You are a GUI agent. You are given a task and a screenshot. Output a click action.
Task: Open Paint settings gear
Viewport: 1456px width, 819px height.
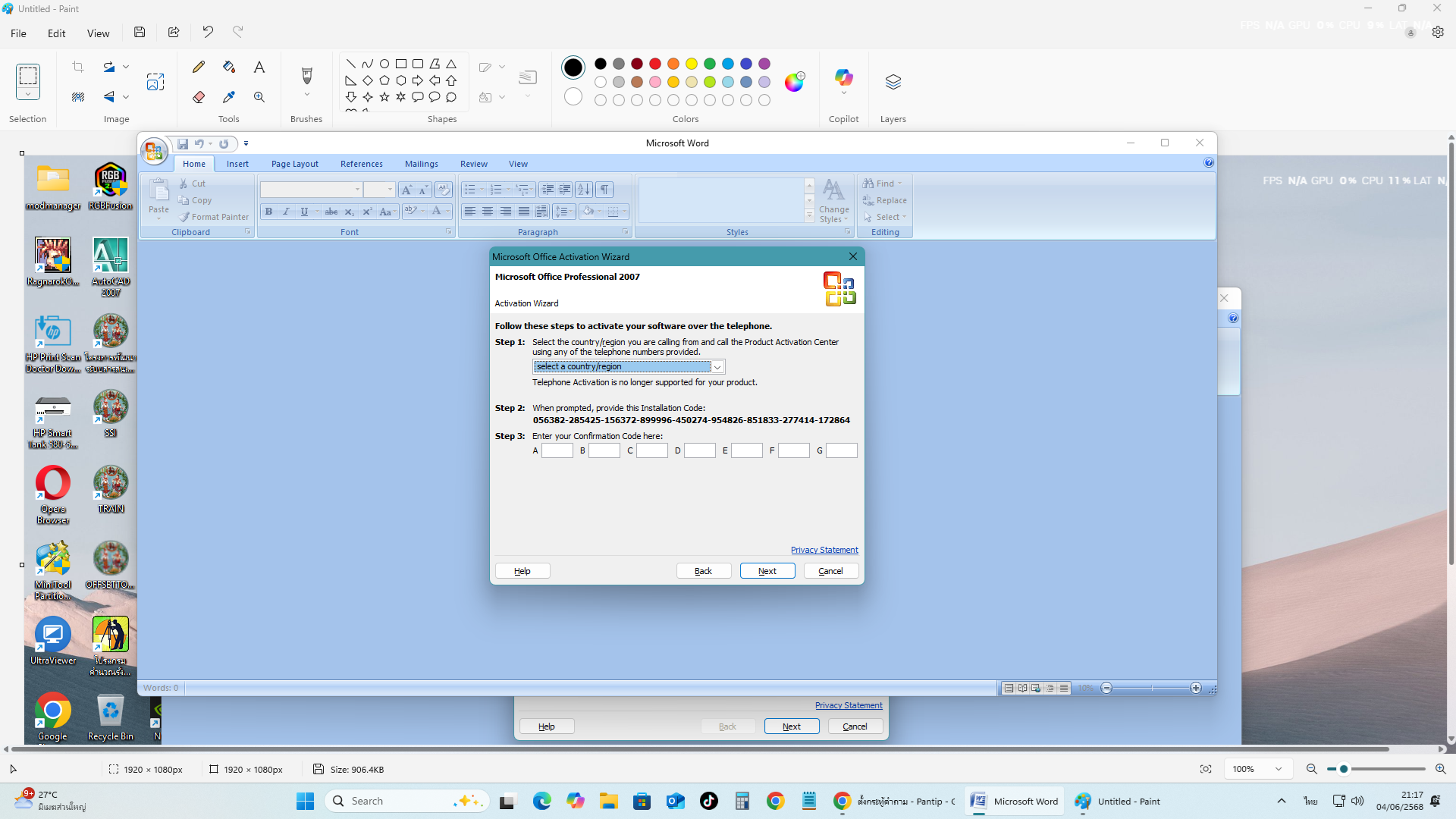(1438, 32)
